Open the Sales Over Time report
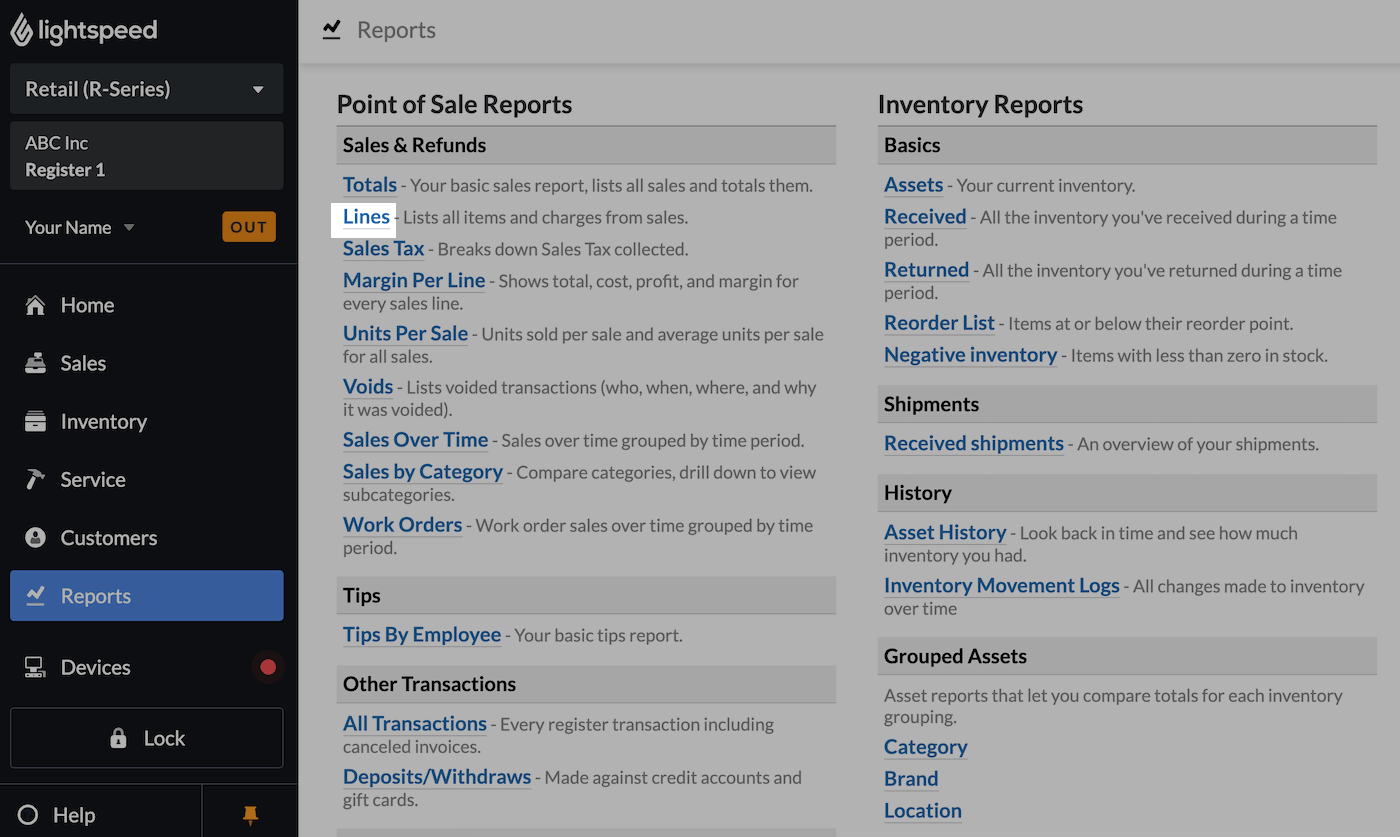Image resolution: width=1400 pixels, height=837 pixels. point(415,440)
